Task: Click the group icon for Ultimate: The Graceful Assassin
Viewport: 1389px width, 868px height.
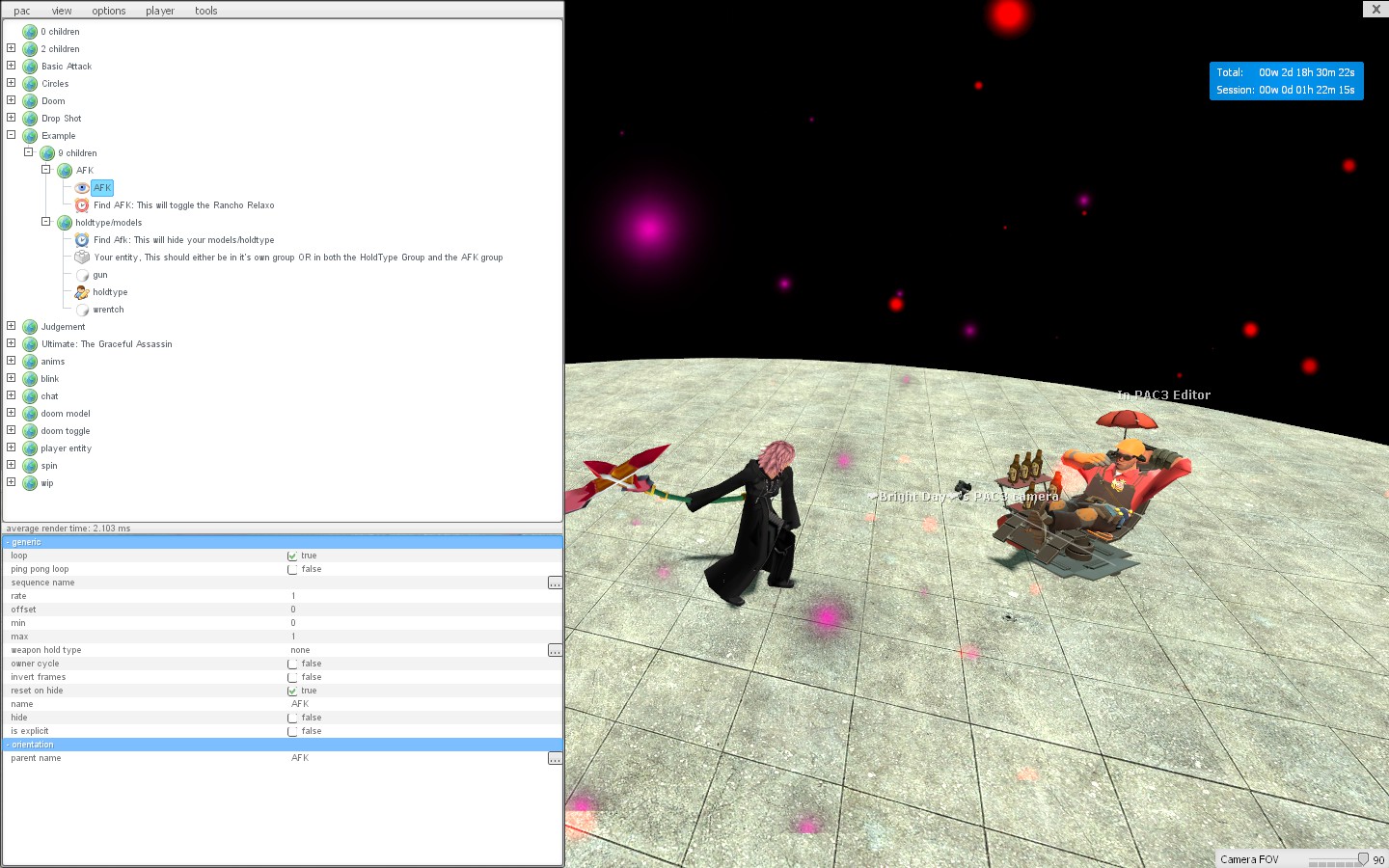Action: (x=30, y=344)
